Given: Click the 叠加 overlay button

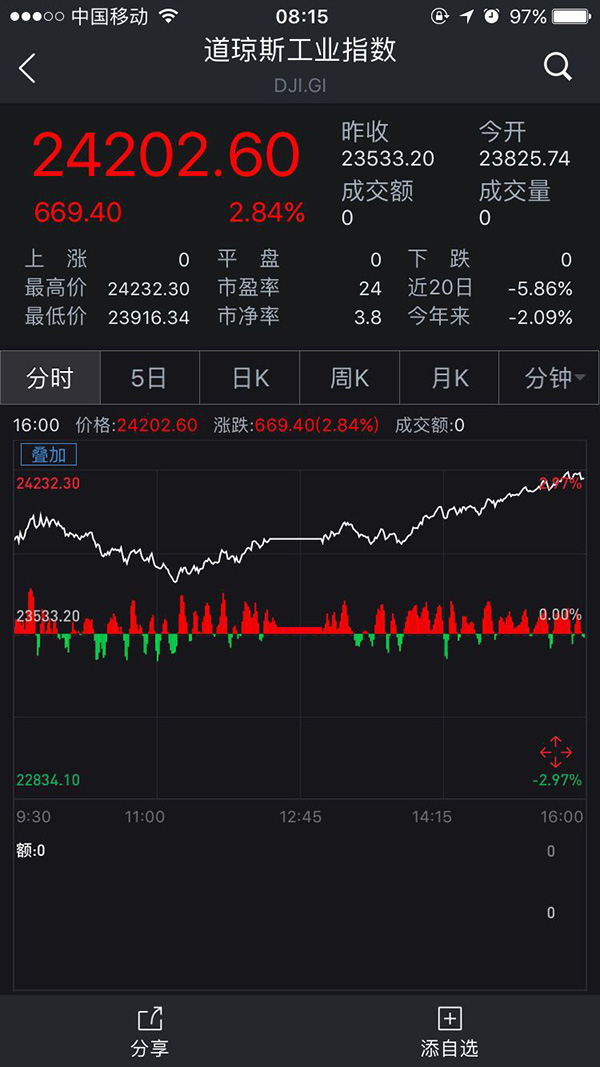Looking at the screenshot, I should click(49, 454).
